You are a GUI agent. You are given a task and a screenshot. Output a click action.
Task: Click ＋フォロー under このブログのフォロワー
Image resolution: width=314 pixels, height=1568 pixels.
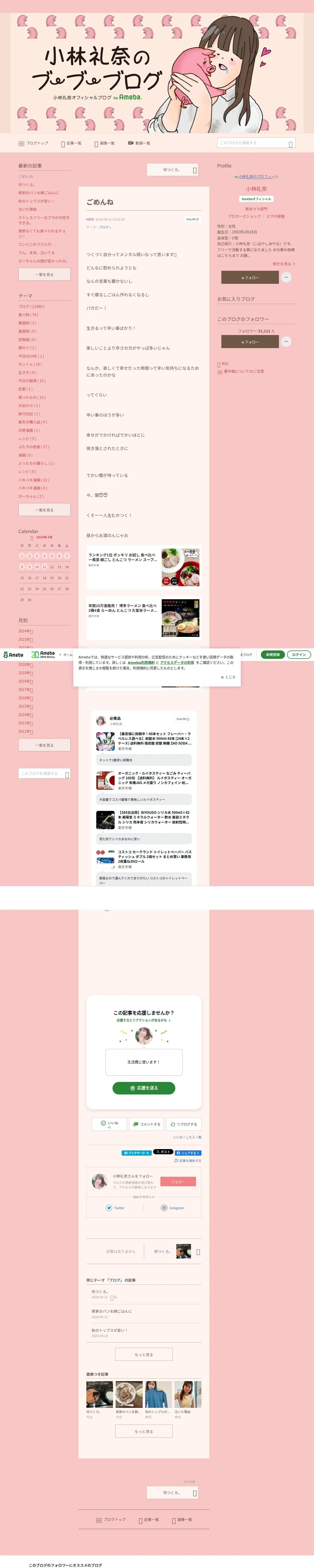pyautogui.click(x=249, y=342)
